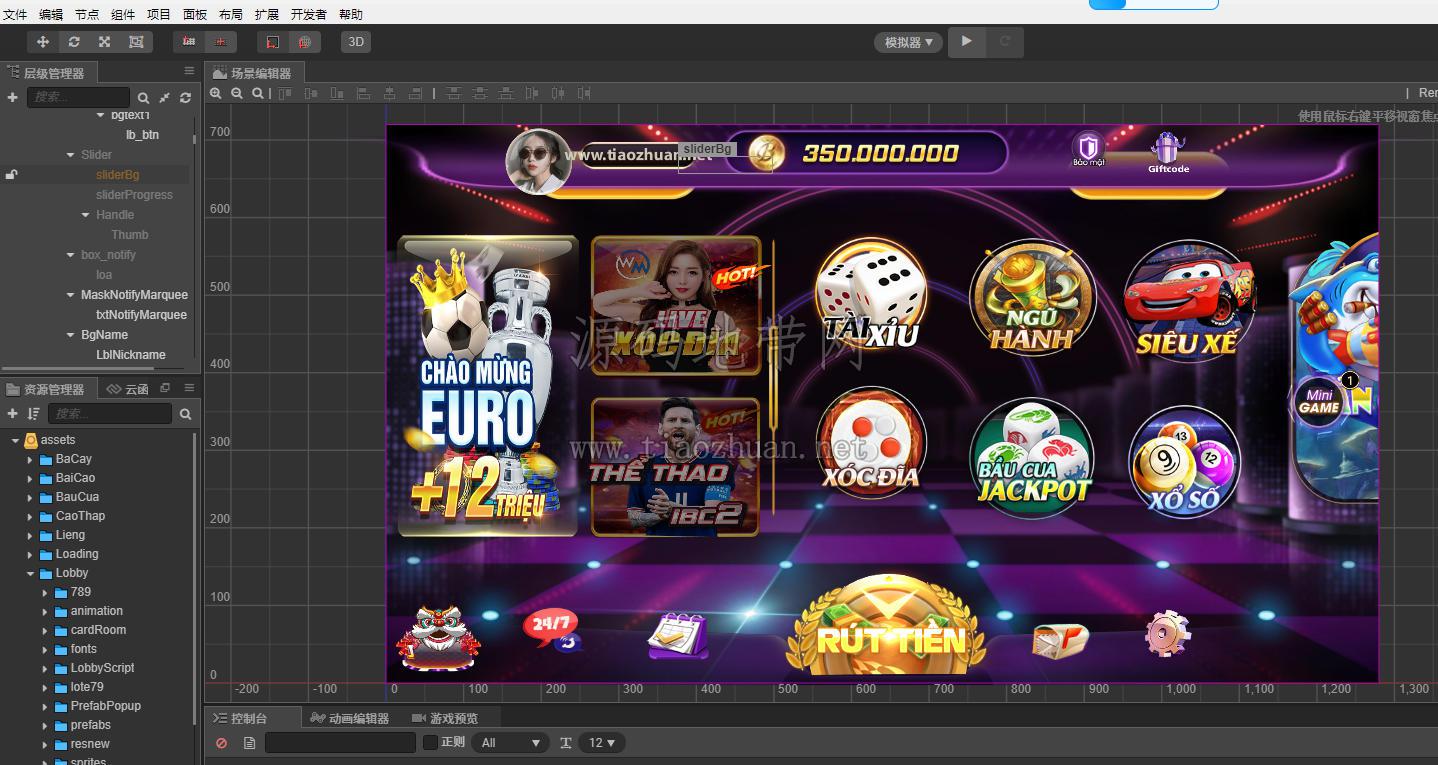Select the move transform tool
This screenshot has height=765, width=1438.
43,42
